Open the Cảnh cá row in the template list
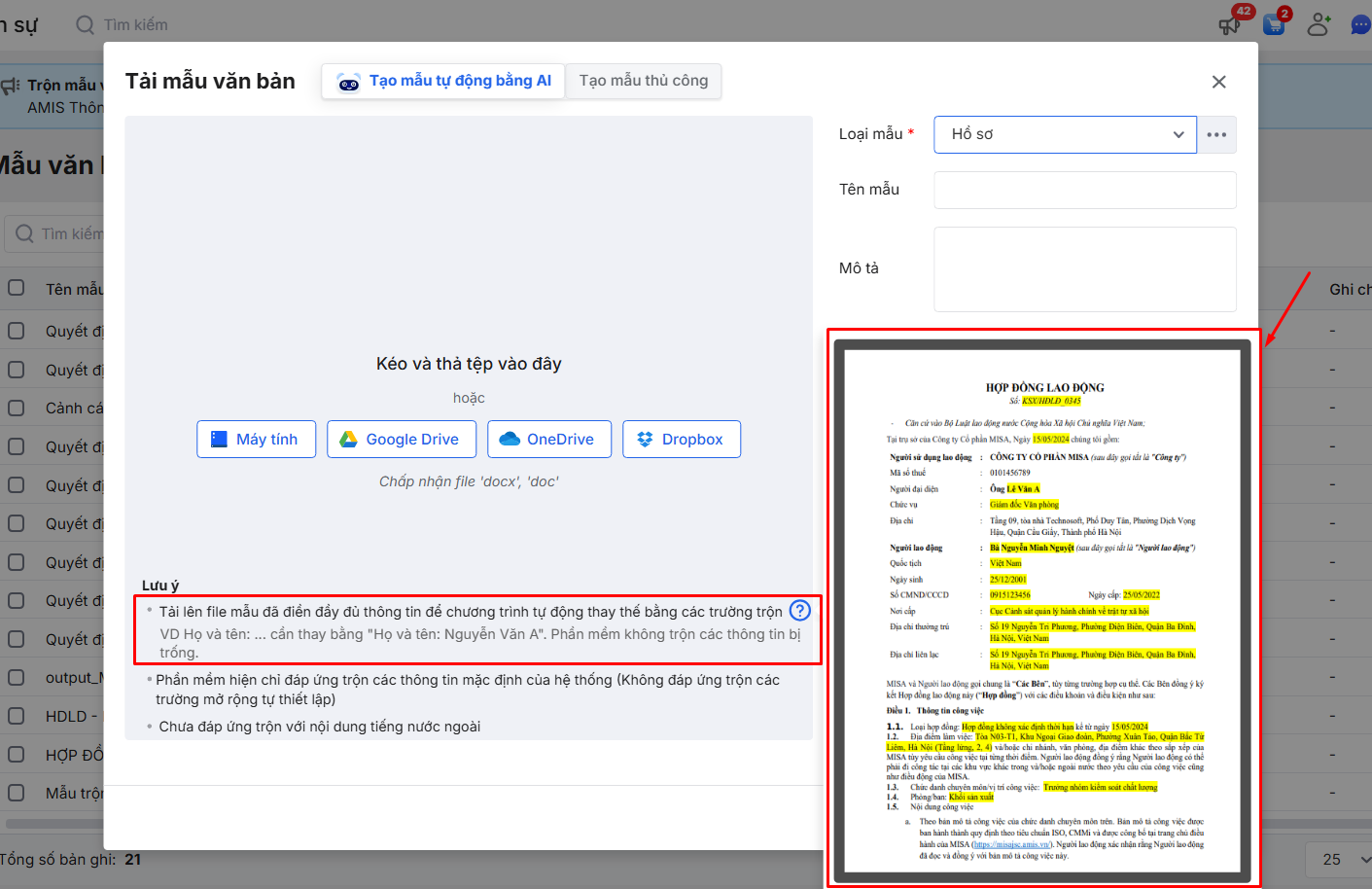 75,409
